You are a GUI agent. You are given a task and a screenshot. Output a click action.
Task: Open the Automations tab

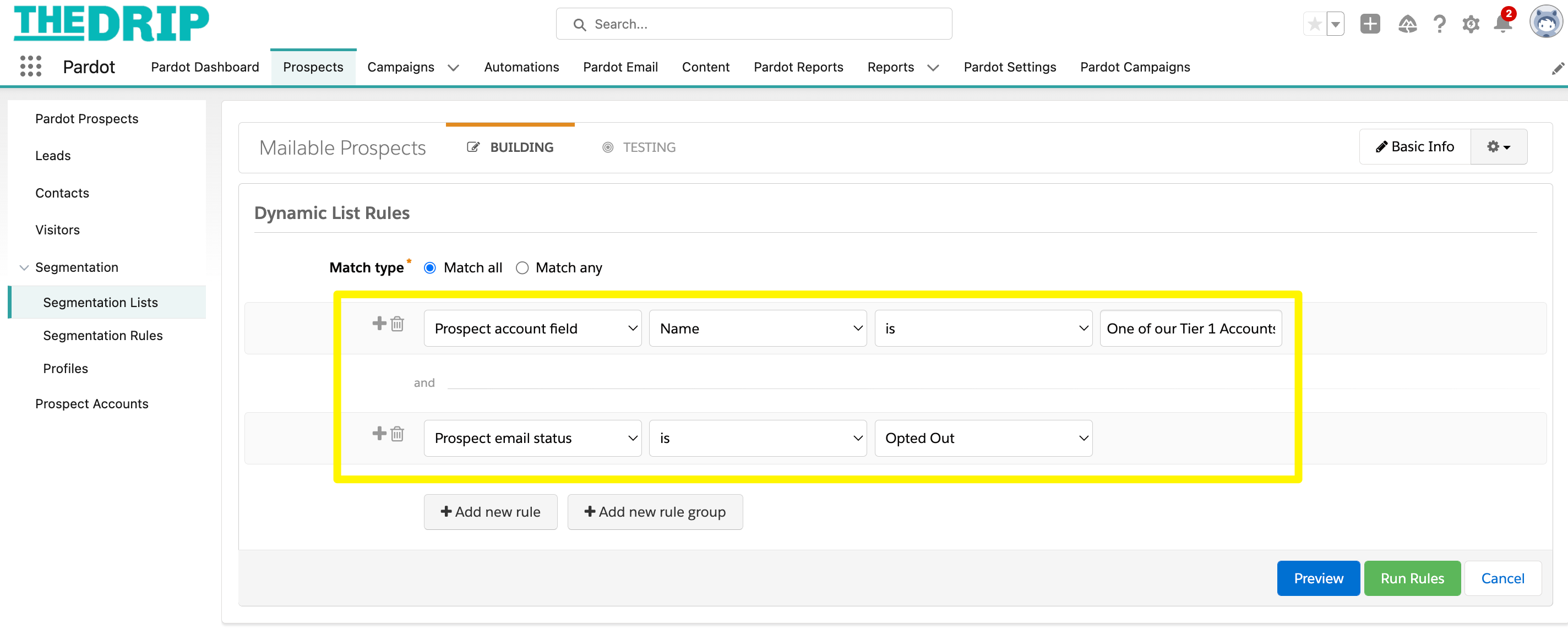coord(521,67)
